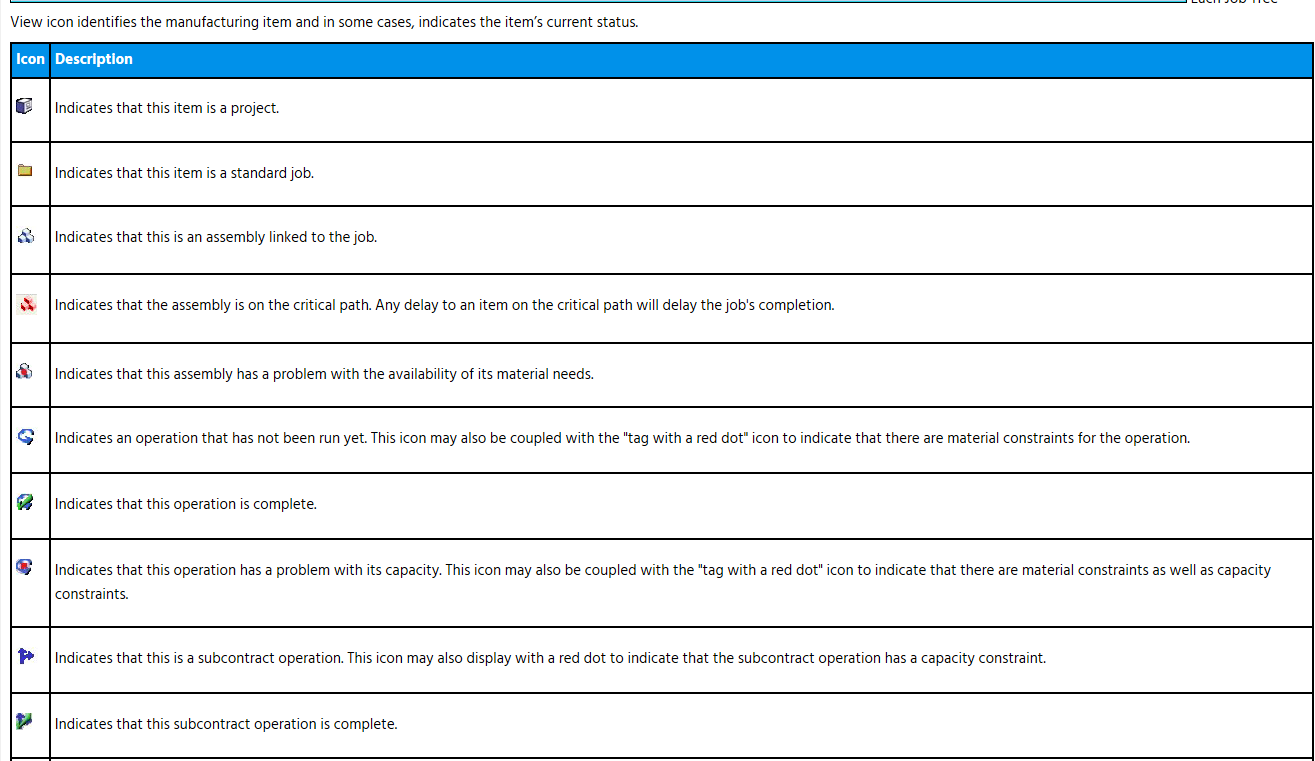Screen dimensions: 1315x761
Task: Click the 'Icon' column header
Action: point(30,59)
